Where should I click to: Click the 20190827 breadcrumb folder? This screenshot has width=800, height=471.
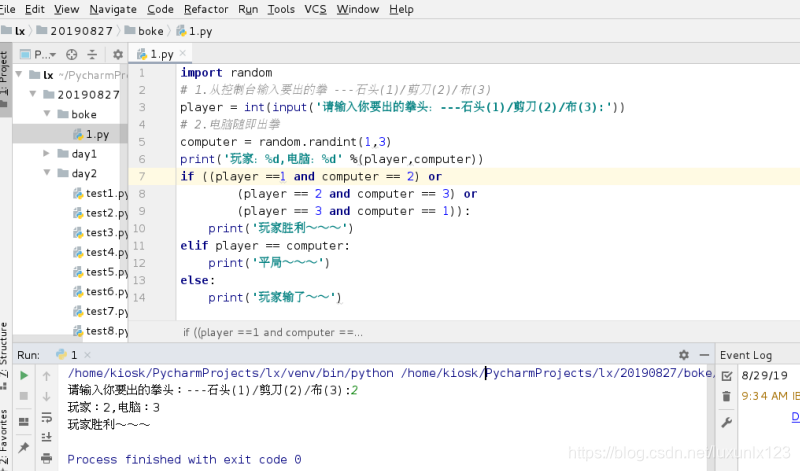click(74, 31)
